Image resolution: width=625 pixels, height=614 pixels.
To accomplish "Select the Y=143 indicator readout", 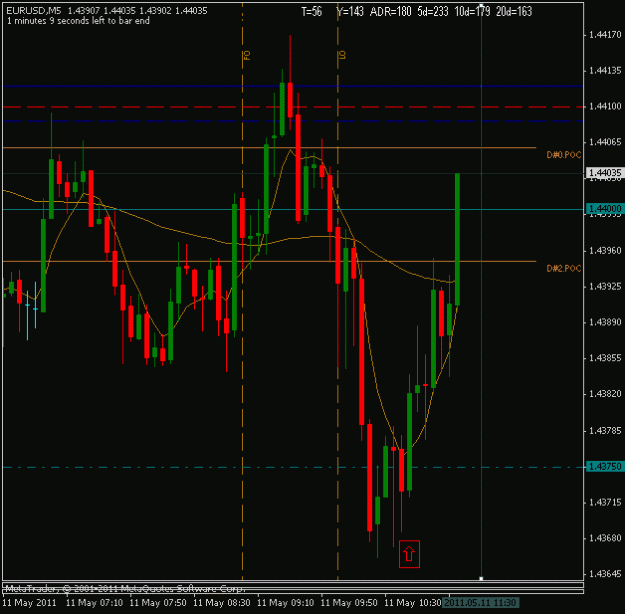I will coord(350,12).
